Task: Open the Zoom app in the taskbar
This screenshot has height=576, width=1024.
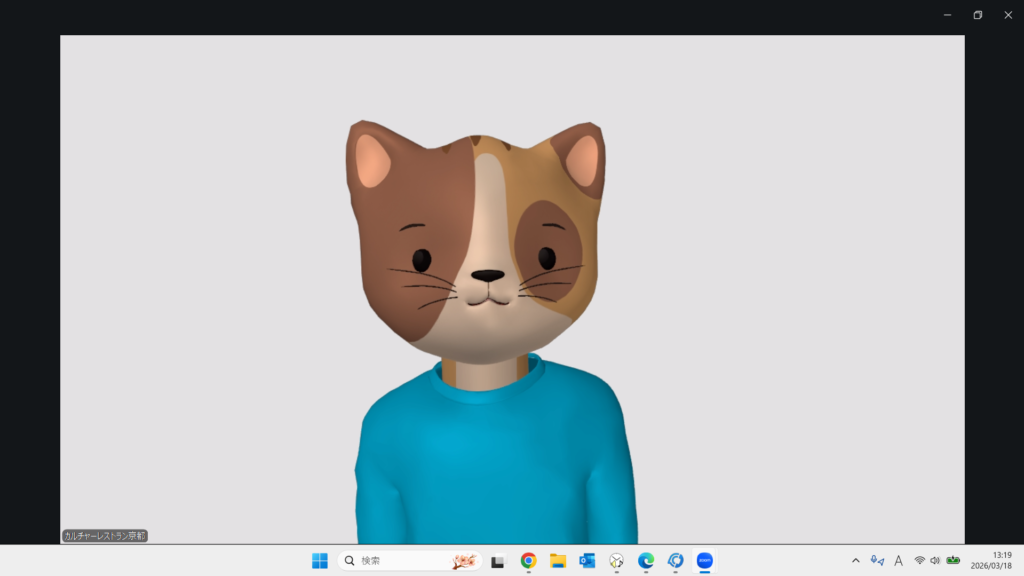Action: [704, 561]
